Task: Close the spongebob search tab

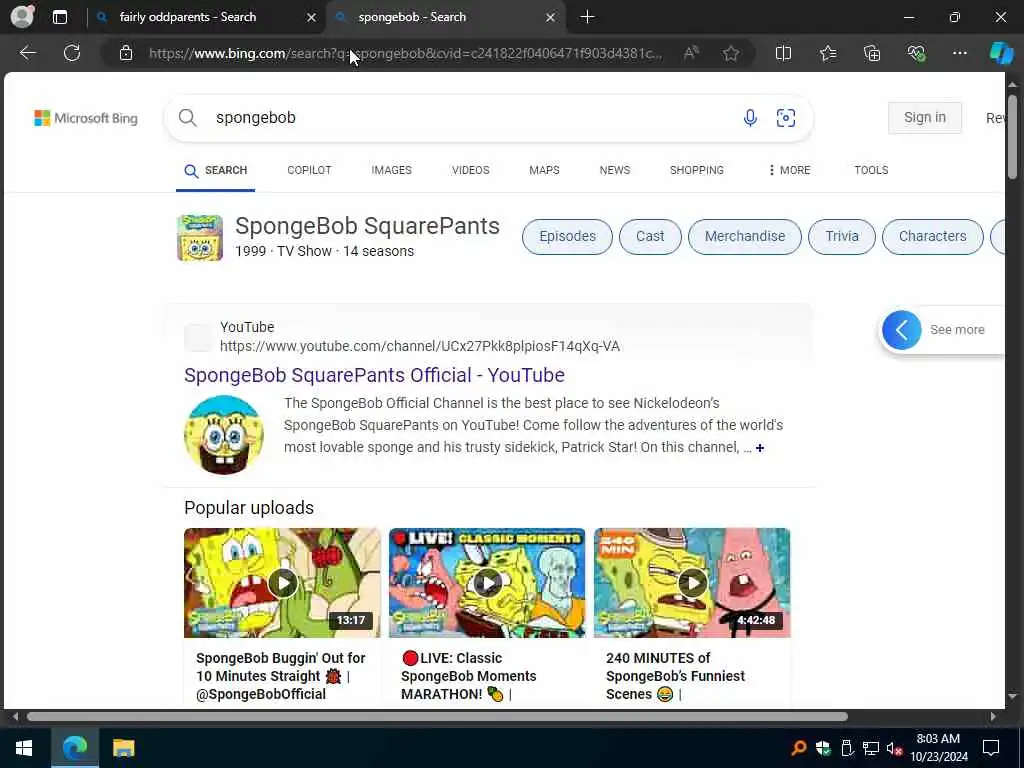Action: coord(551,18)
